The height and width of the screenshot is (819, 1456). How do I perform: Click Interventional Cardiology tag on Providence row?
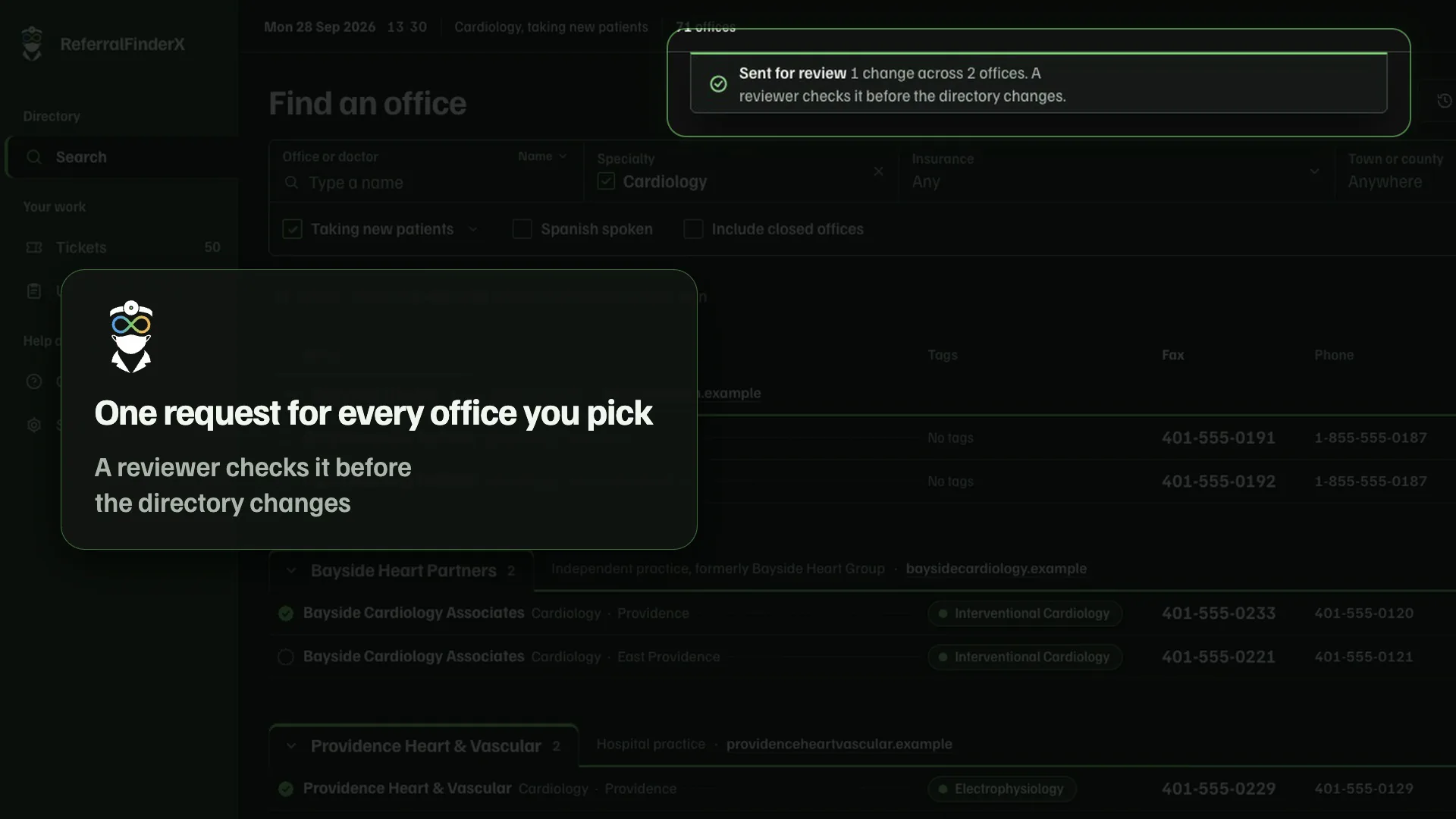[x=1025, y=613]
